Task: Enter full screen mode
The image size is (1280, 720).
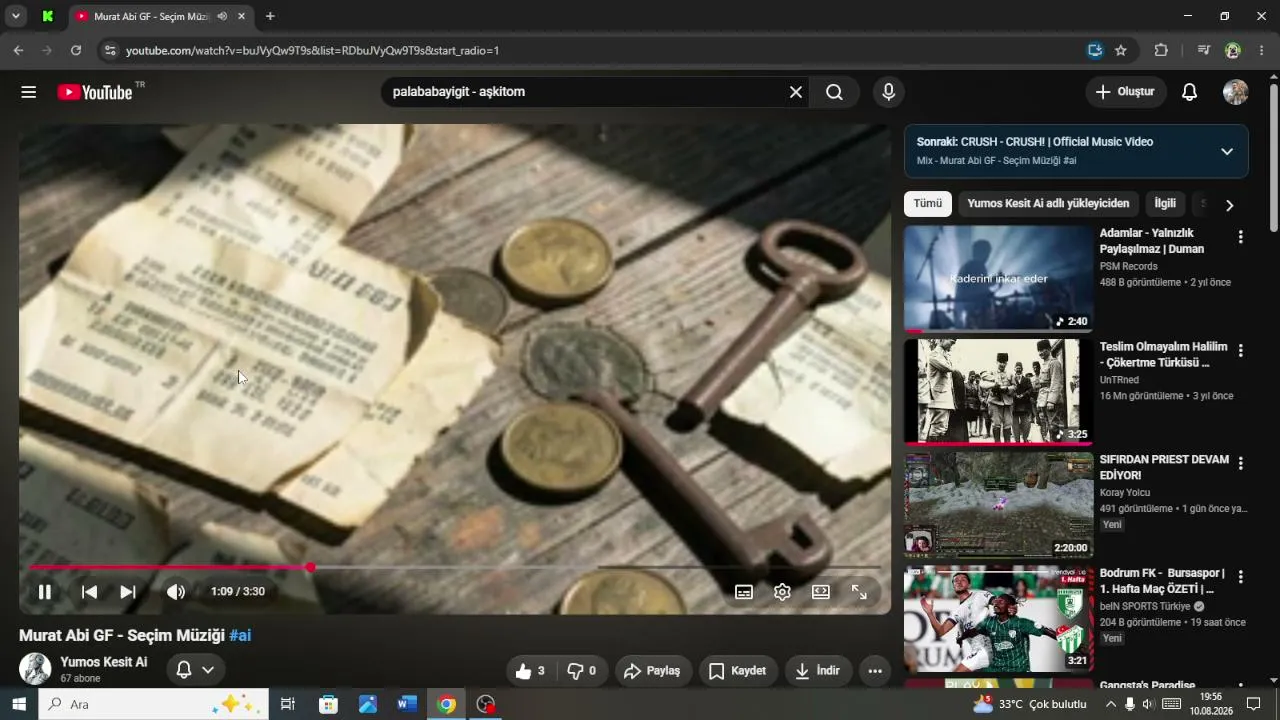Action: (x=859, y=592)
